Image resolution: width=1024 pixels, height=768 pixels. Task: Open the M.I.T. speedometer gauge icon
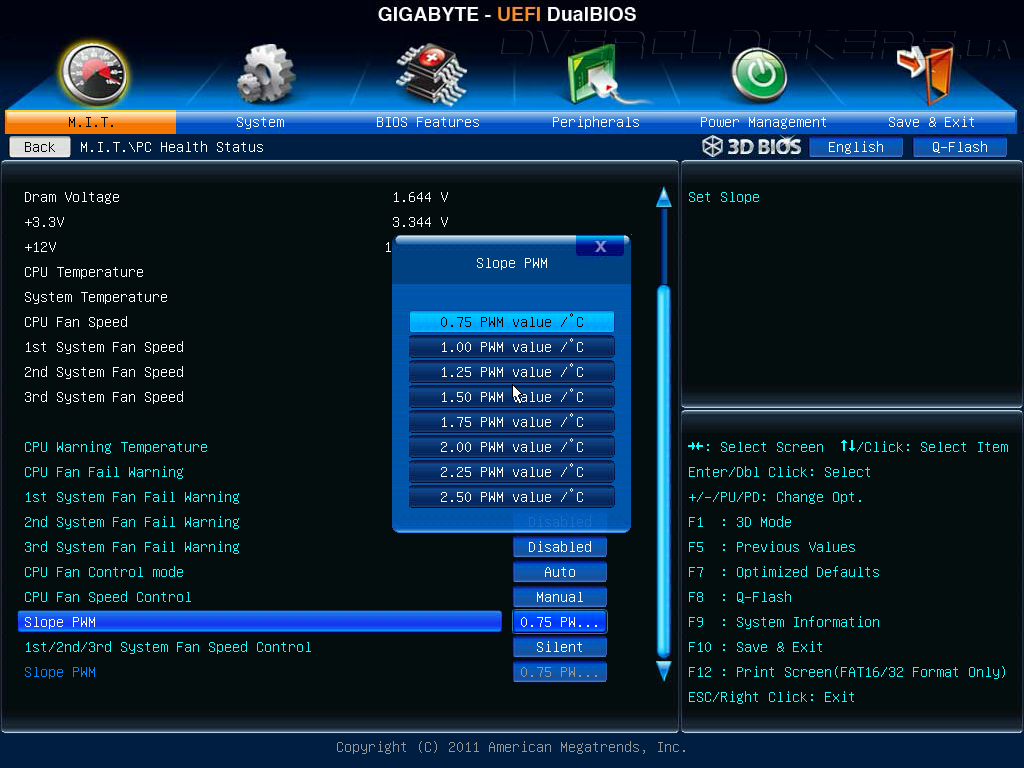94,75
